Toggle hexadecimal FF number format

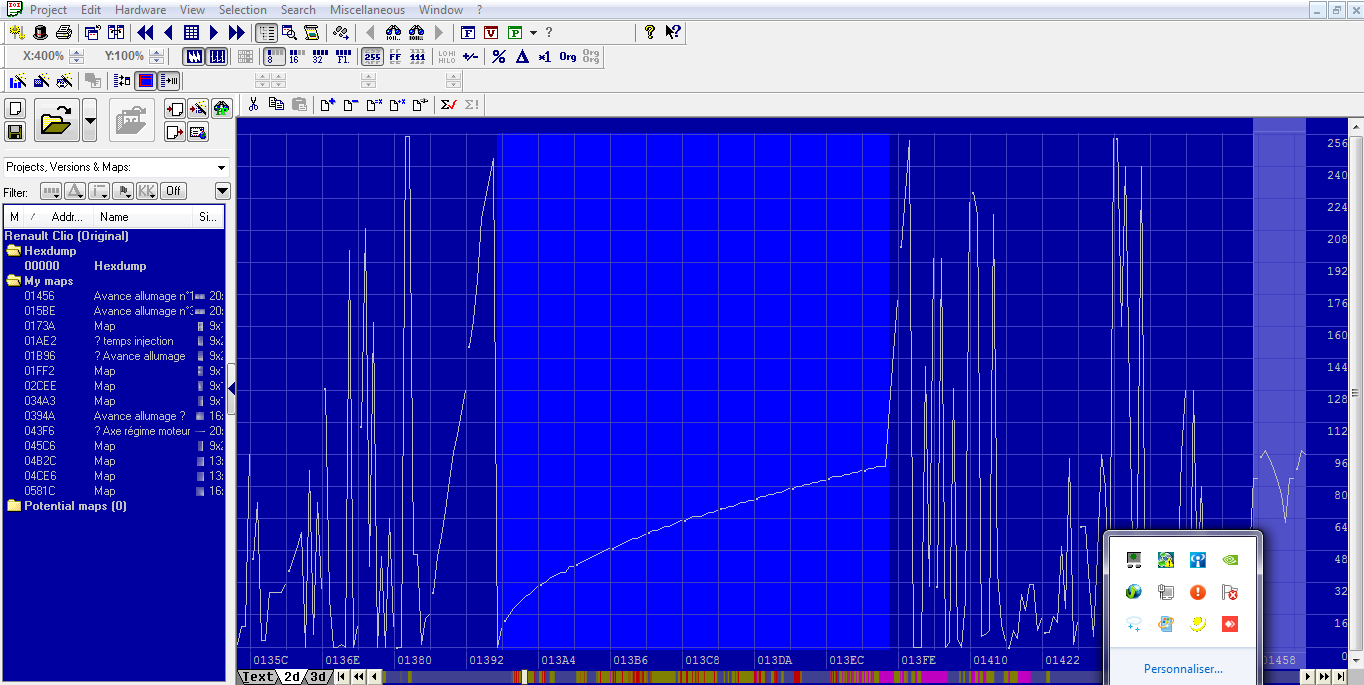[395, 56]
